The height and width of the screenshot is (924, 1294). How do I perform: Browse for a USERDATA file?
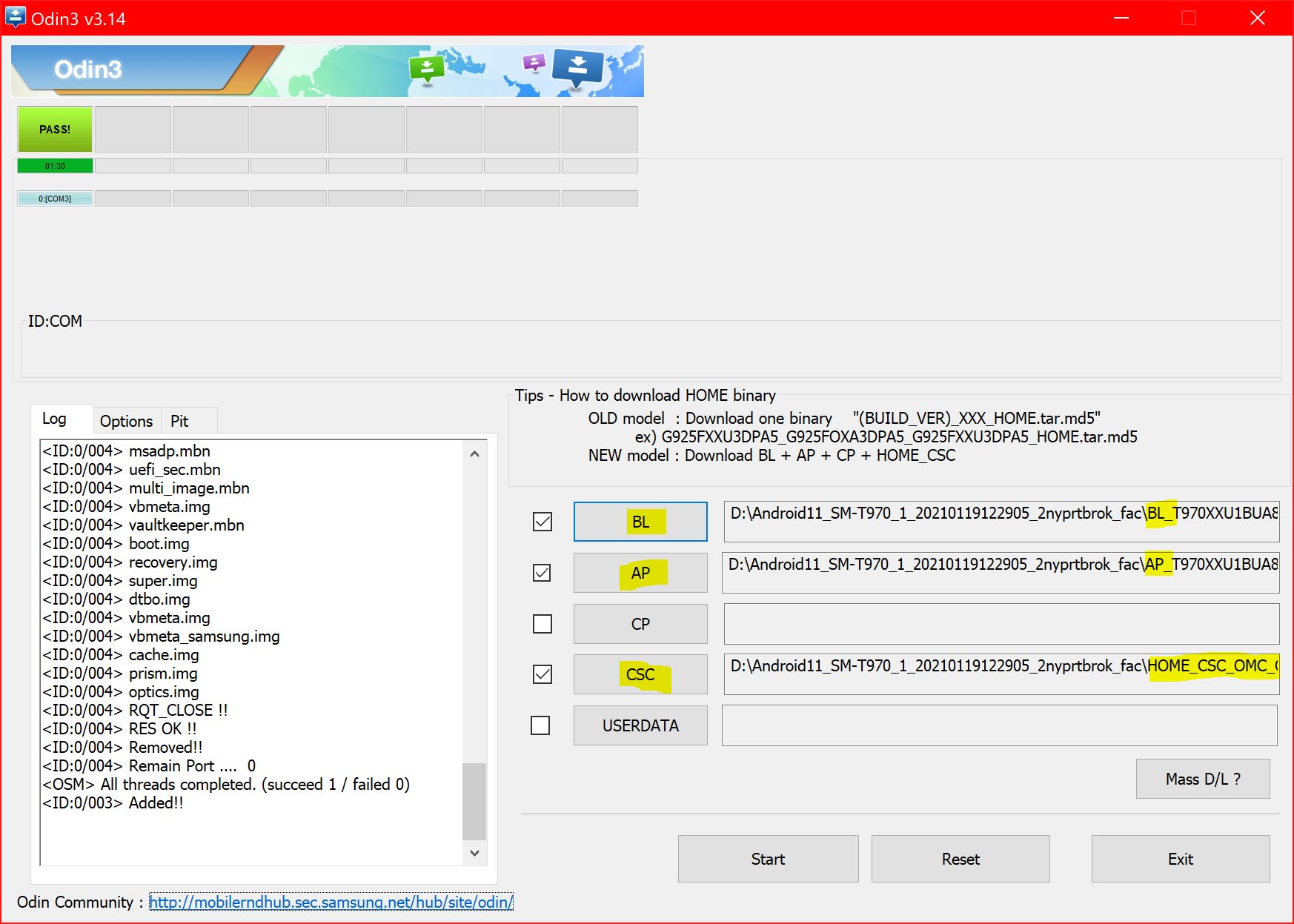click(640, 725)
